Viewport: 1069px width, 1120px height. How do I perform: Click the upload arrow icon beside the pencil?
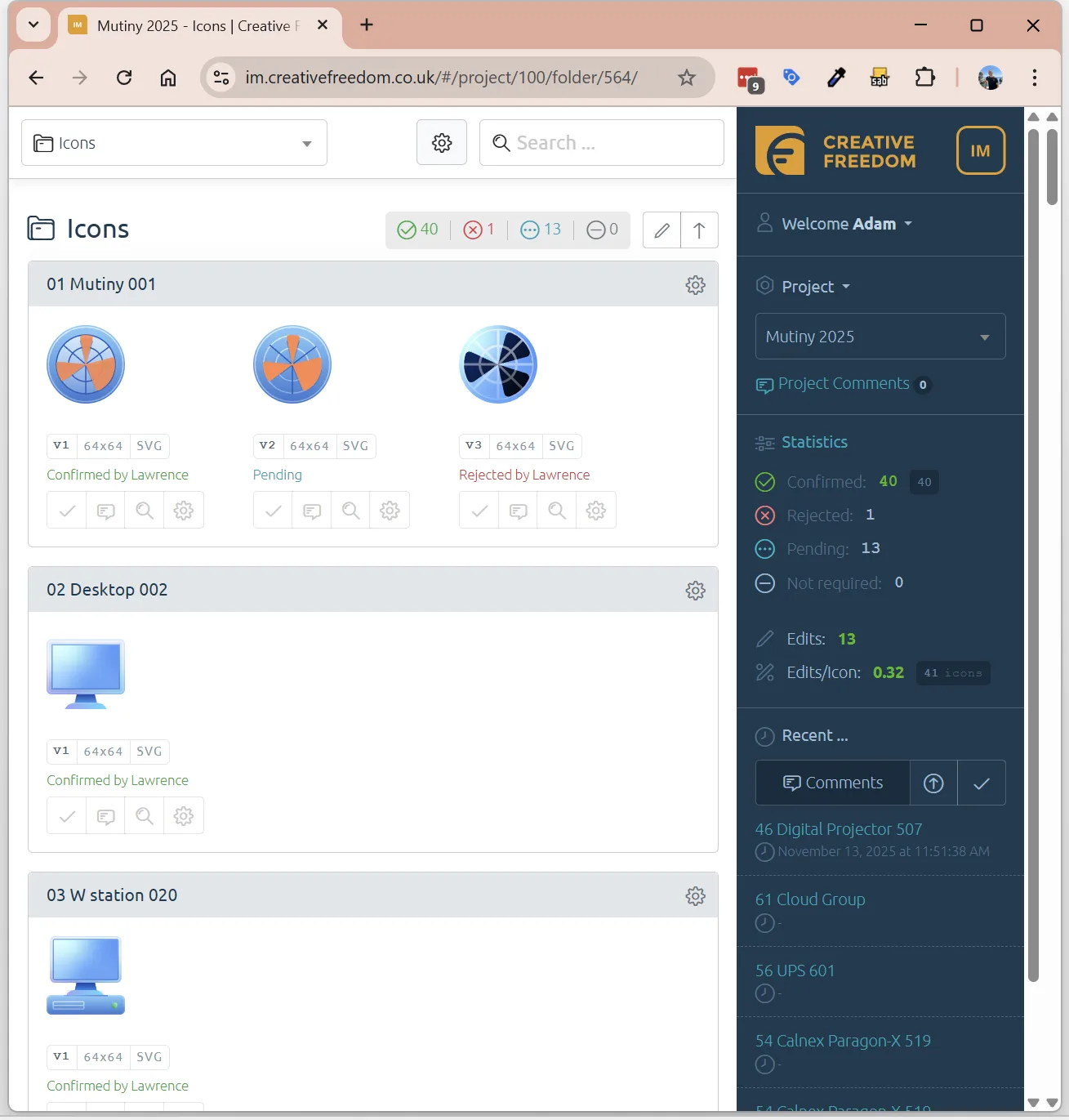pos(699,230)
